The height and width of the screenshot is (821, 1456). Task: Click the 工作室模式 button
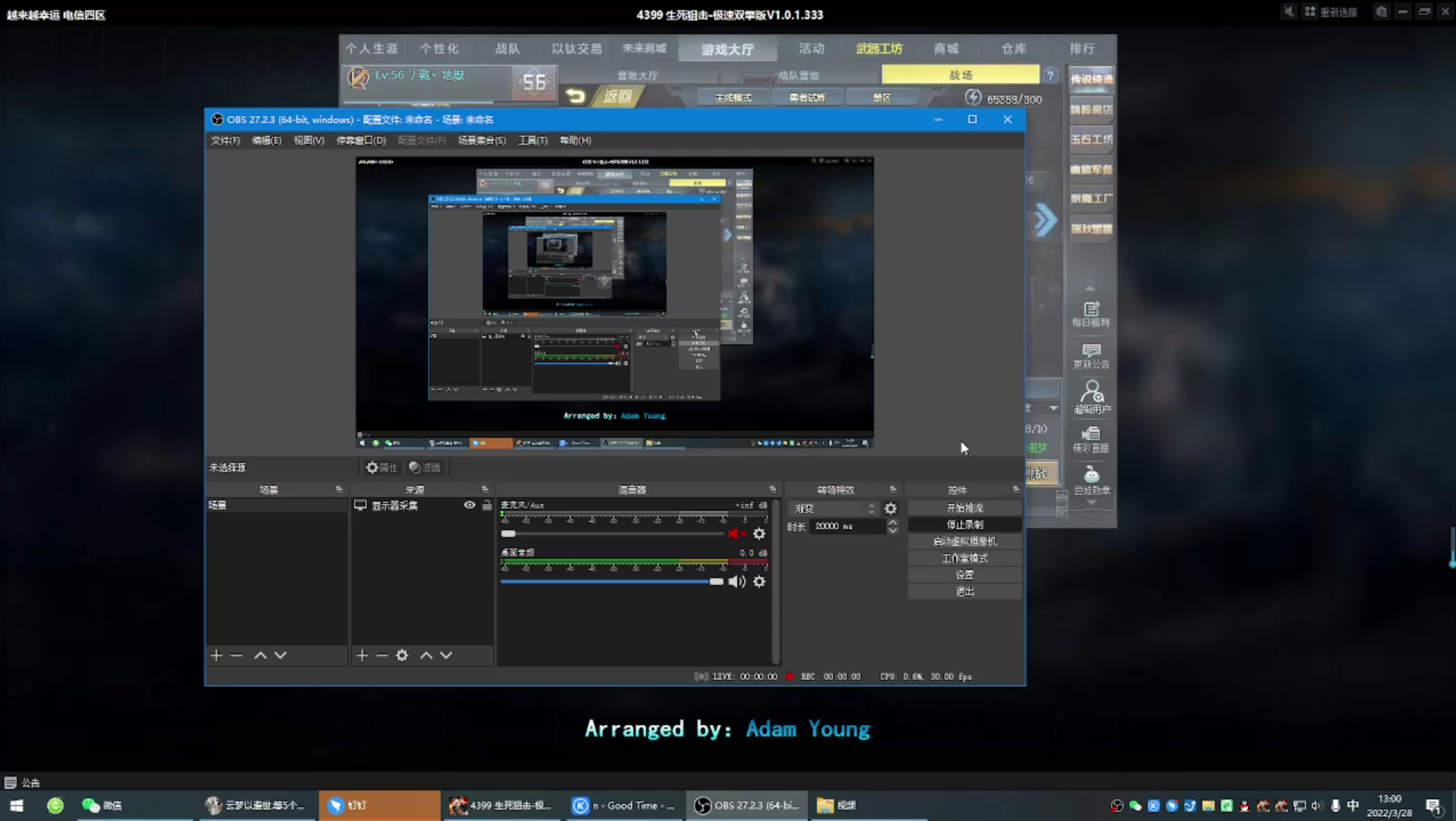coord(965,558)
